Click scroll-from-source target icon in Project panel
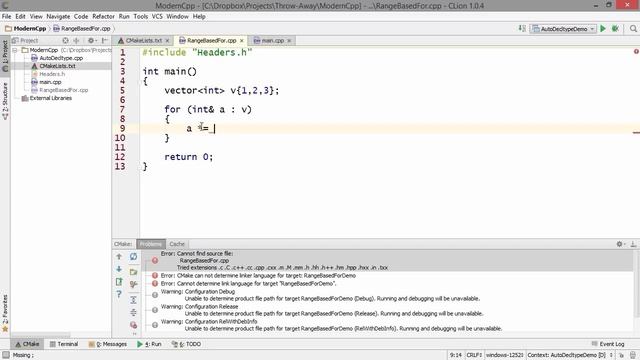 pos(65,40)
